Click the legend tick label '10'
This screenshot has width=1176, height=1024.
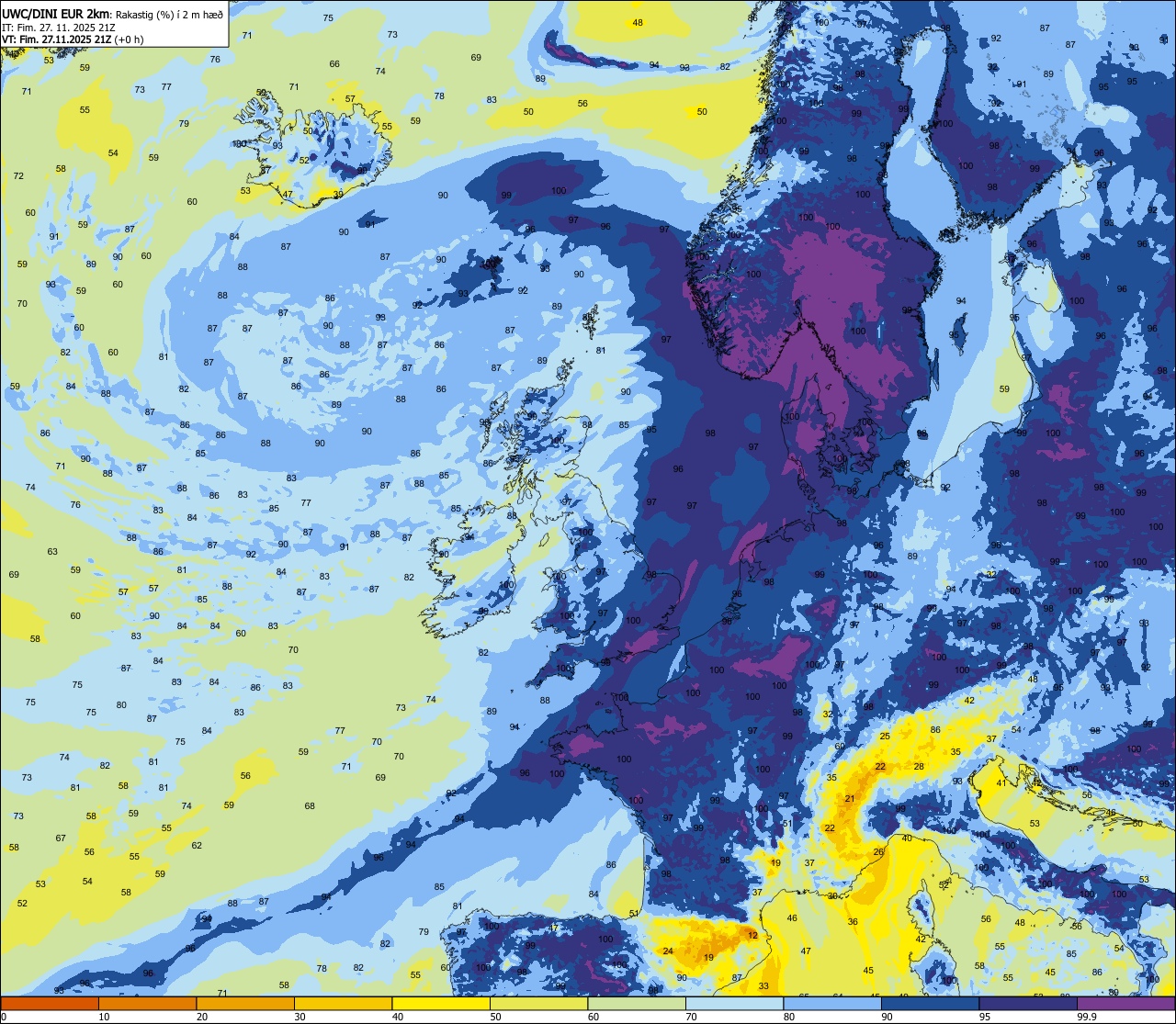[104, 1017]
